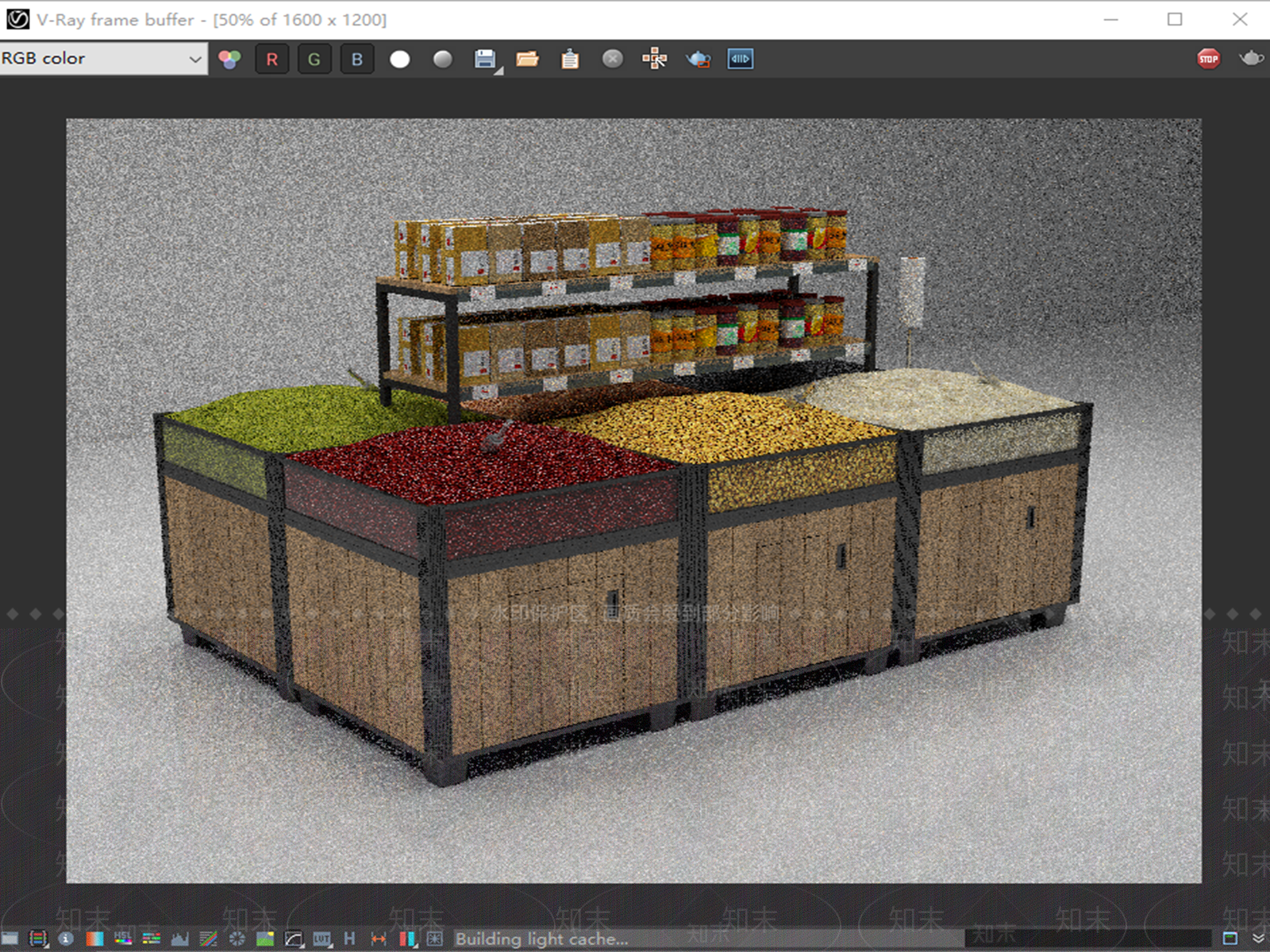Open stereo red/cyan view options
Viewport: 1270px width, 952px height.
[x=407, y=939]
